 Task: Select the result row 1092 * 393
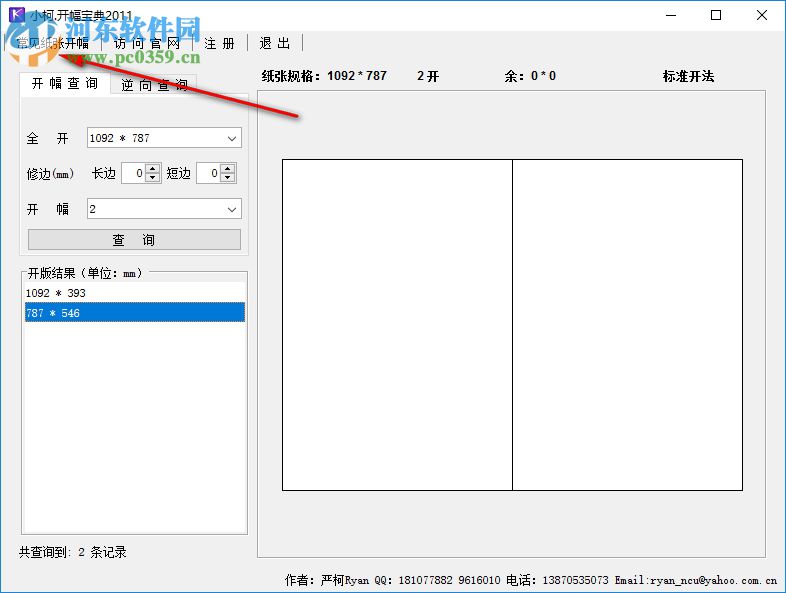click(134, 293)
